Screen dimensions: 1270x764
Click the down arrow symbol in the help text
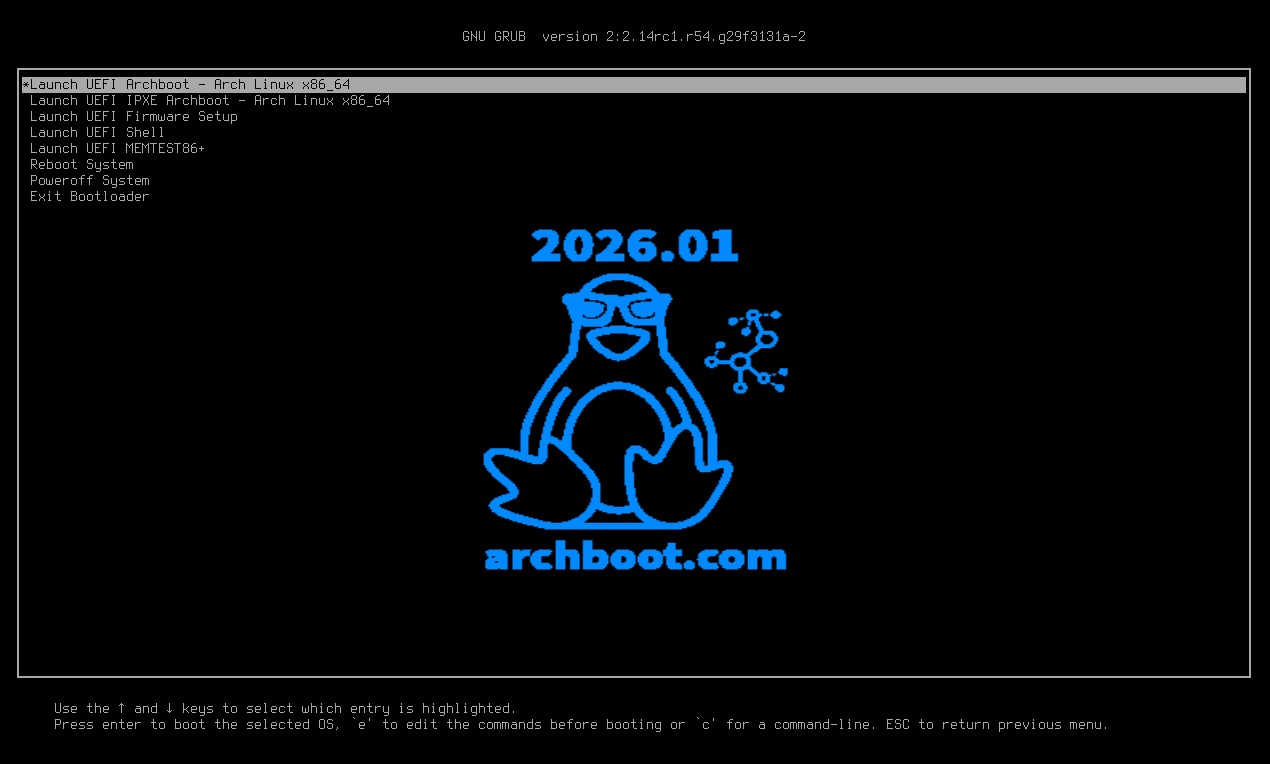tap(169, 708)
